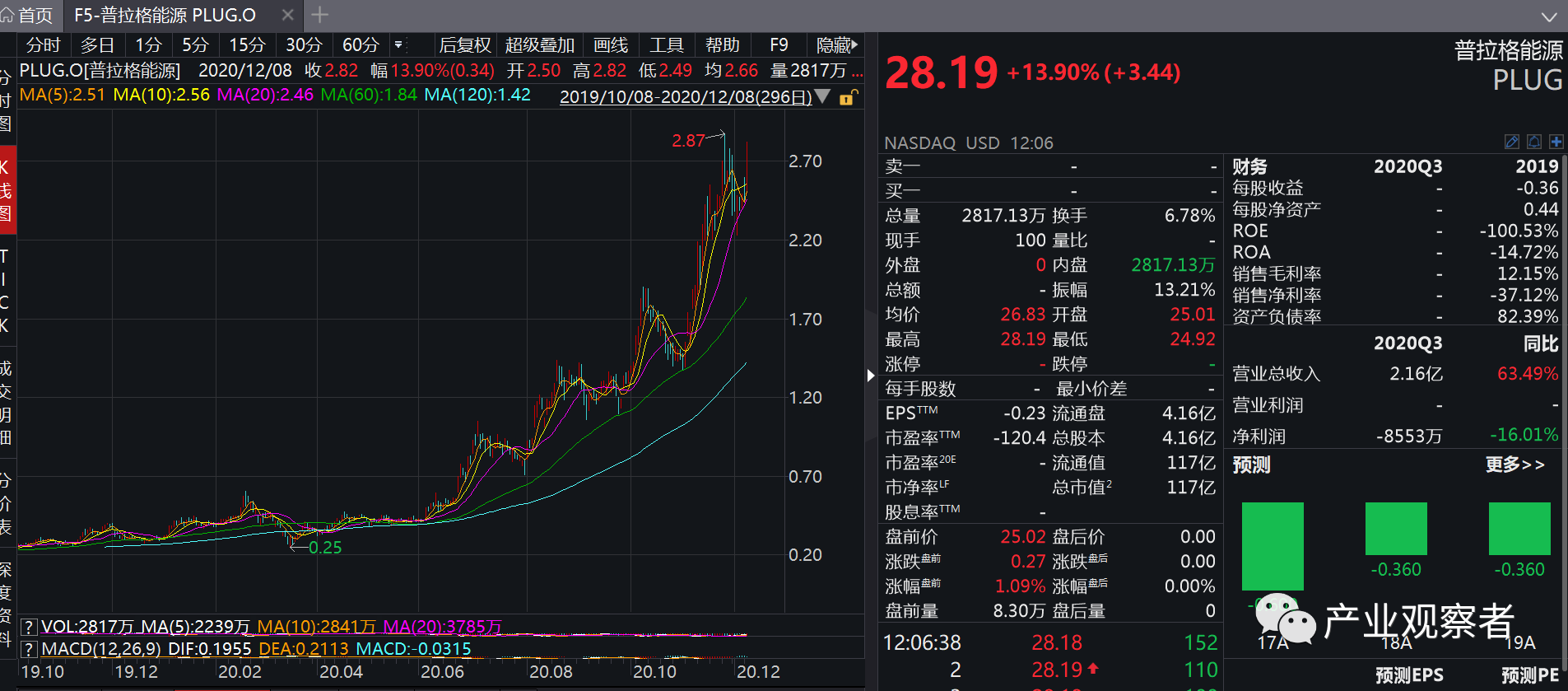
Task: Click the MA(120):1.42 indicator label
Action: point(477,95)
